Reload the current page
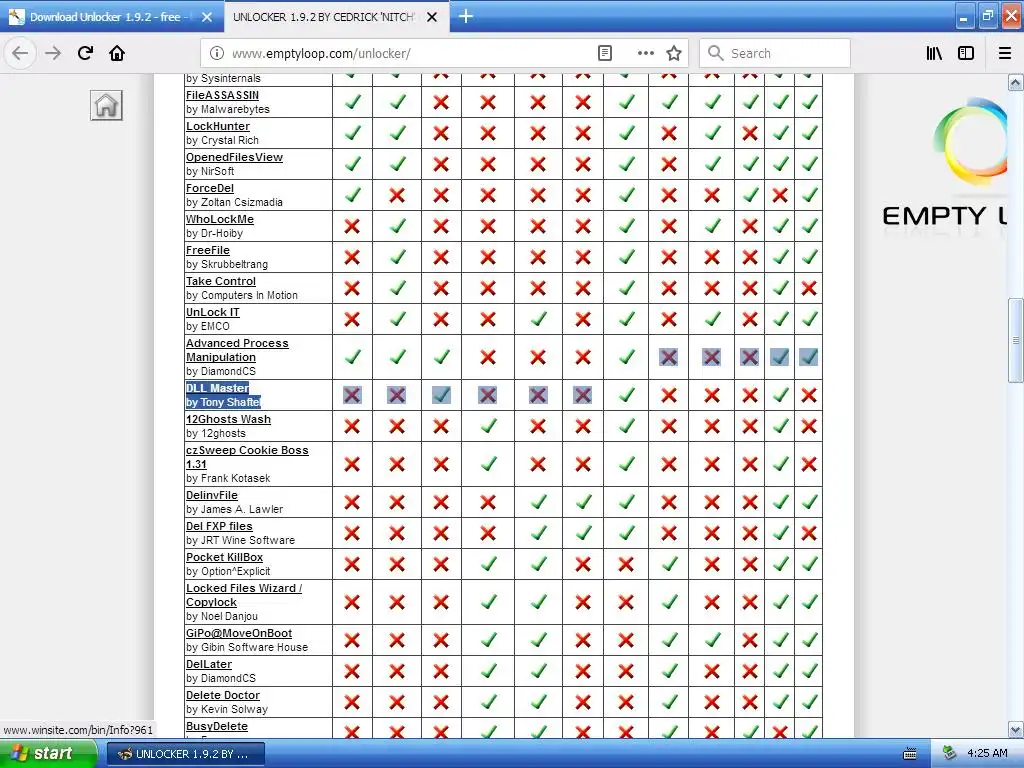The width and height of the screenshot is (1024, 768). pyautogui.click(x=86, y=53)
